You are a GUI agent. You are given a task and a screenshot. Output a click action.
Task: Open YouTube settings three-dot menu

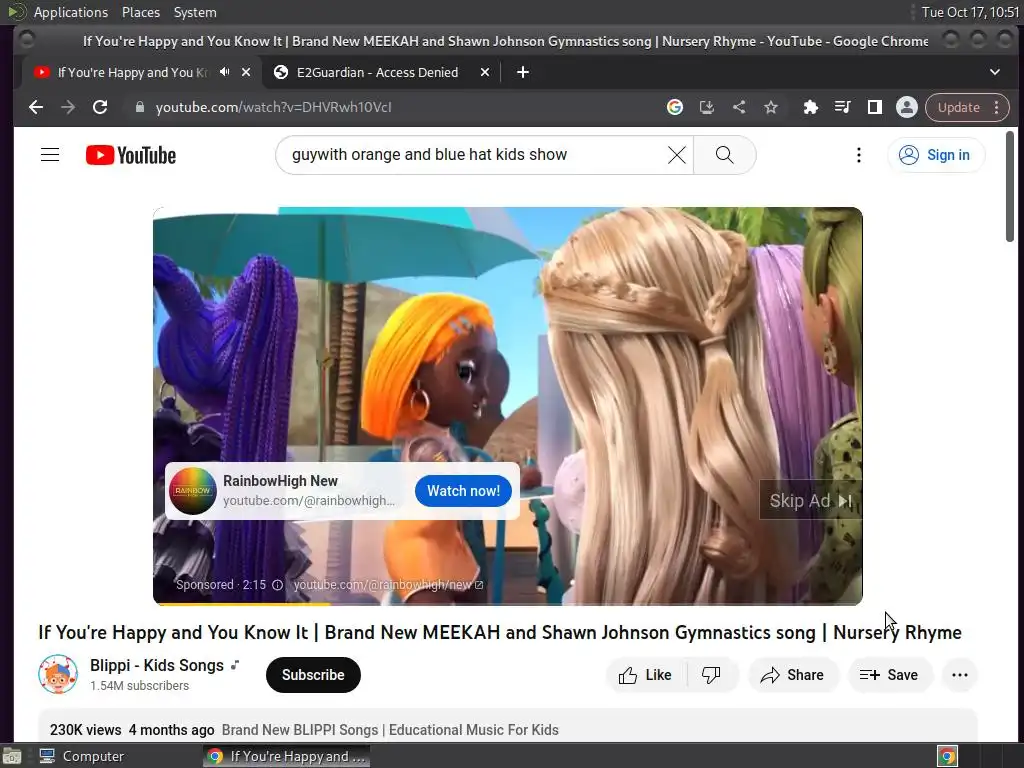859,155
